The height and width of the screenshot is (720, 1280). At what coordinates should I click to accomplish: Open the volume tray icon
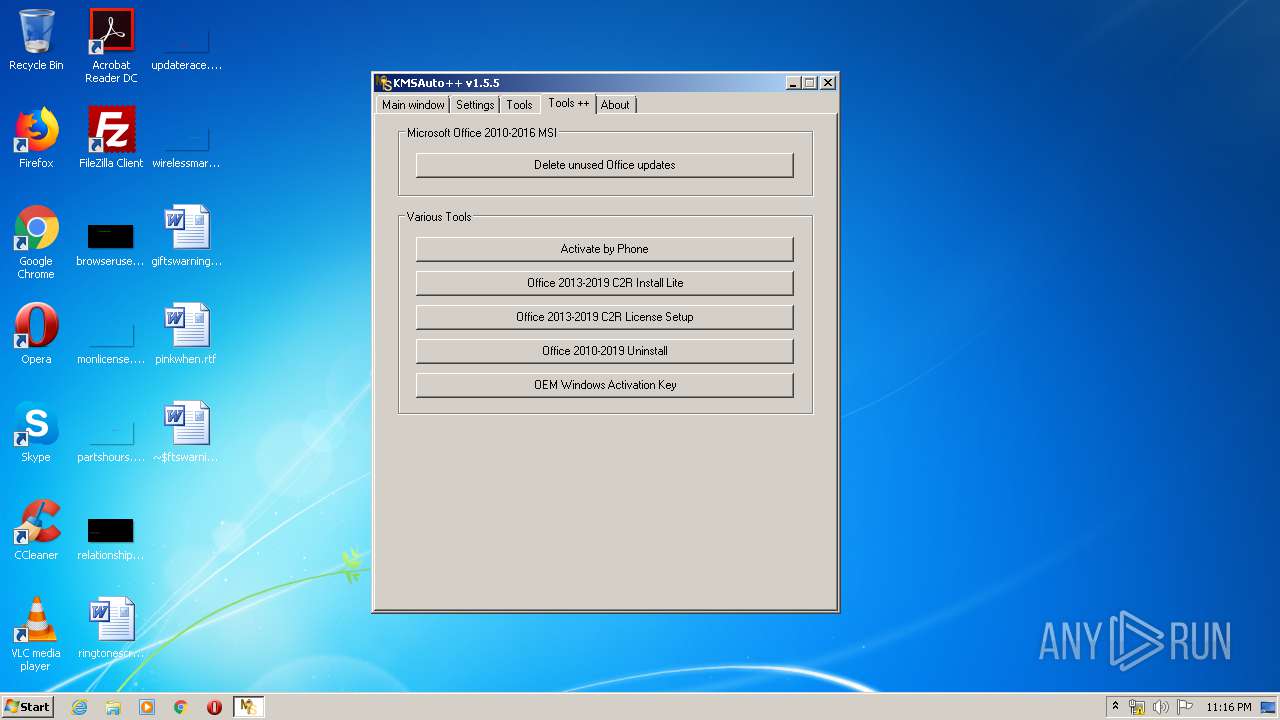pyautogui.click(x=1161, y=707)
